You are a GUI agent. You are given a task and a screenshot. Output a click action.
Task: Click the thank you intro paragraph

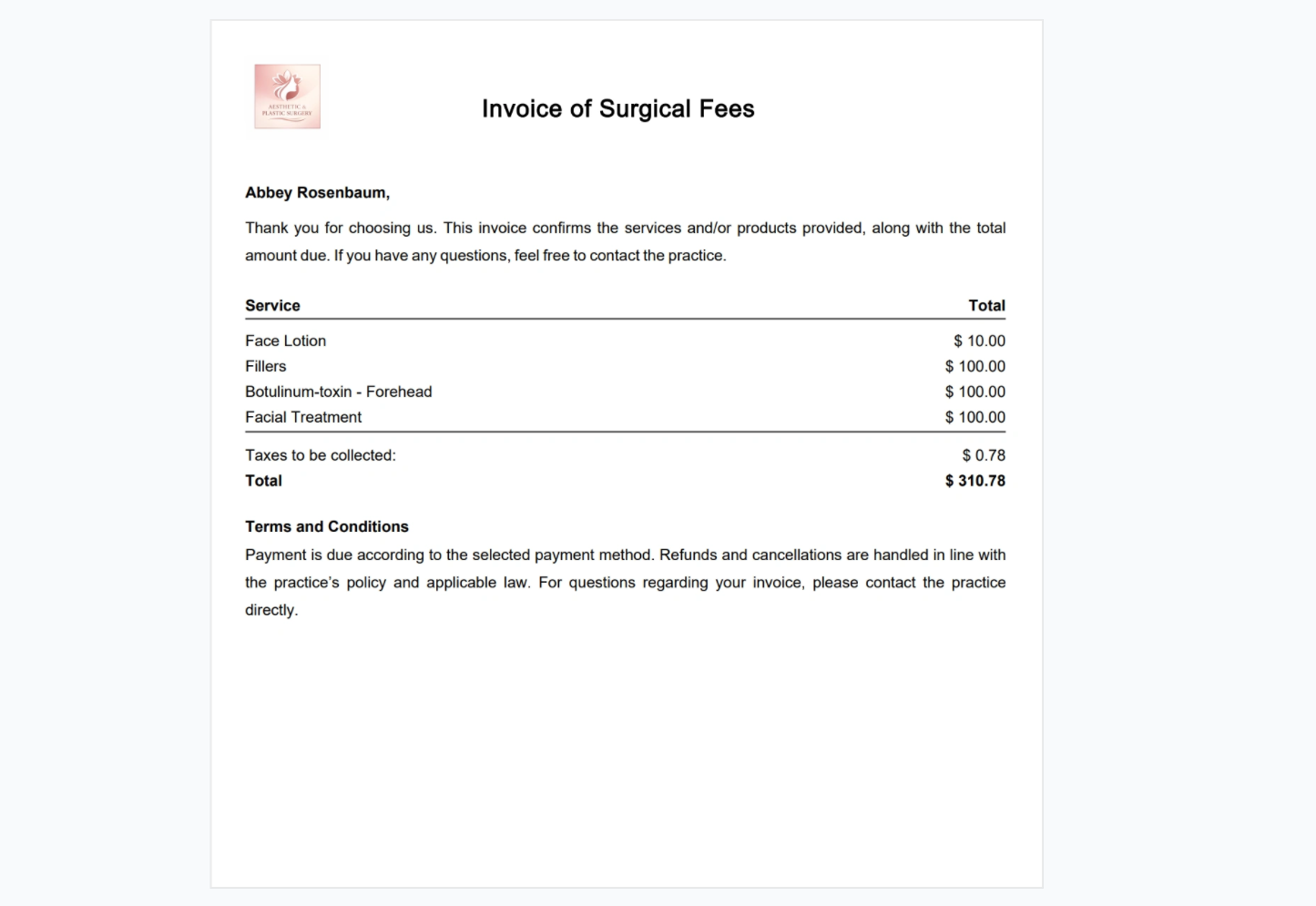point(625,241)
